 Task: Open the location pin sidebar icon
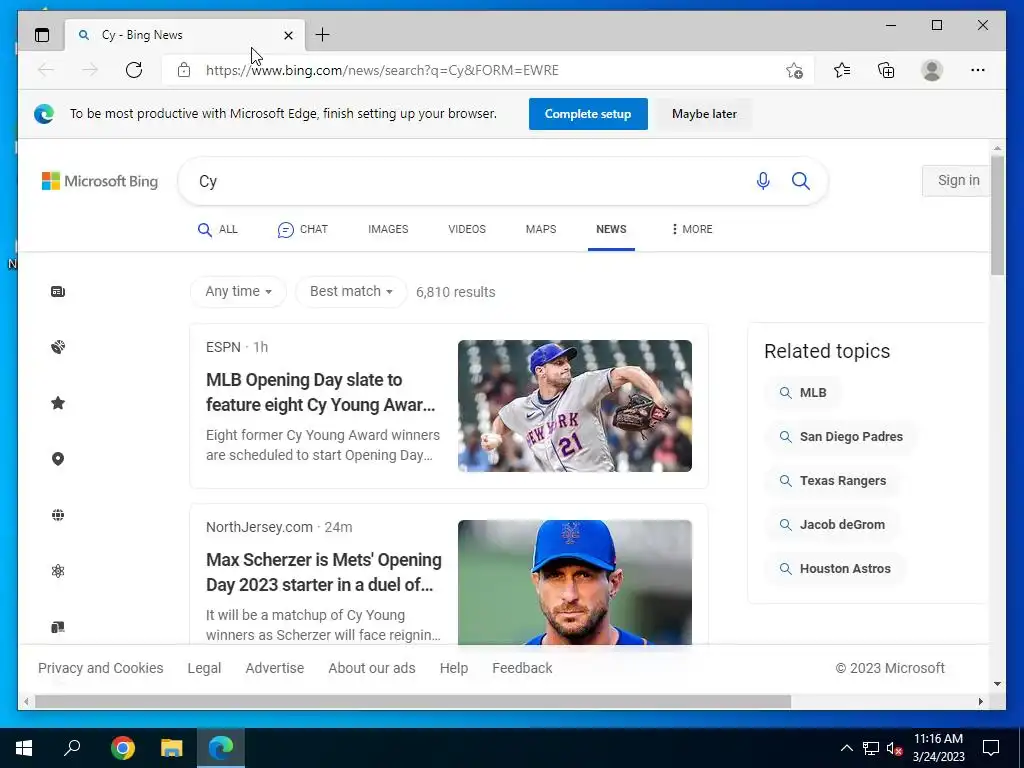pos(58,459)
